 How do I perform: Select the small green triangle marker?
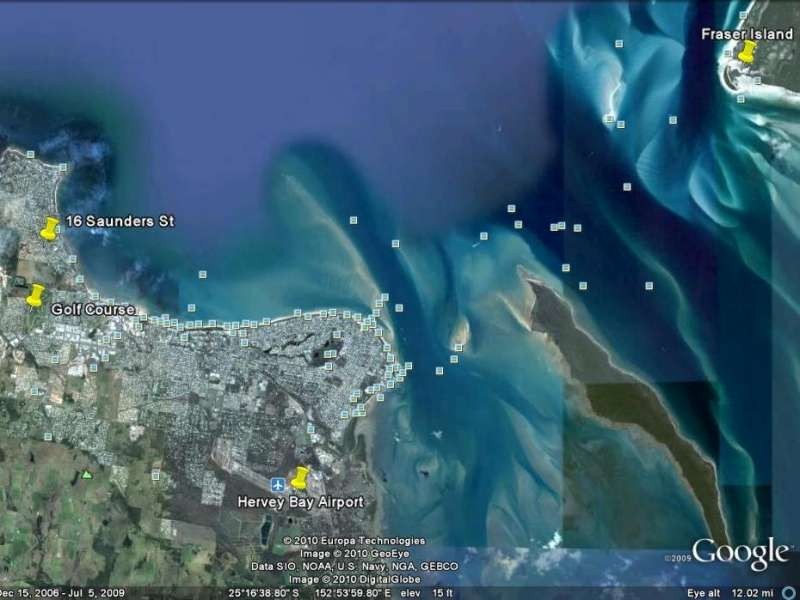(x=87, y=474)
